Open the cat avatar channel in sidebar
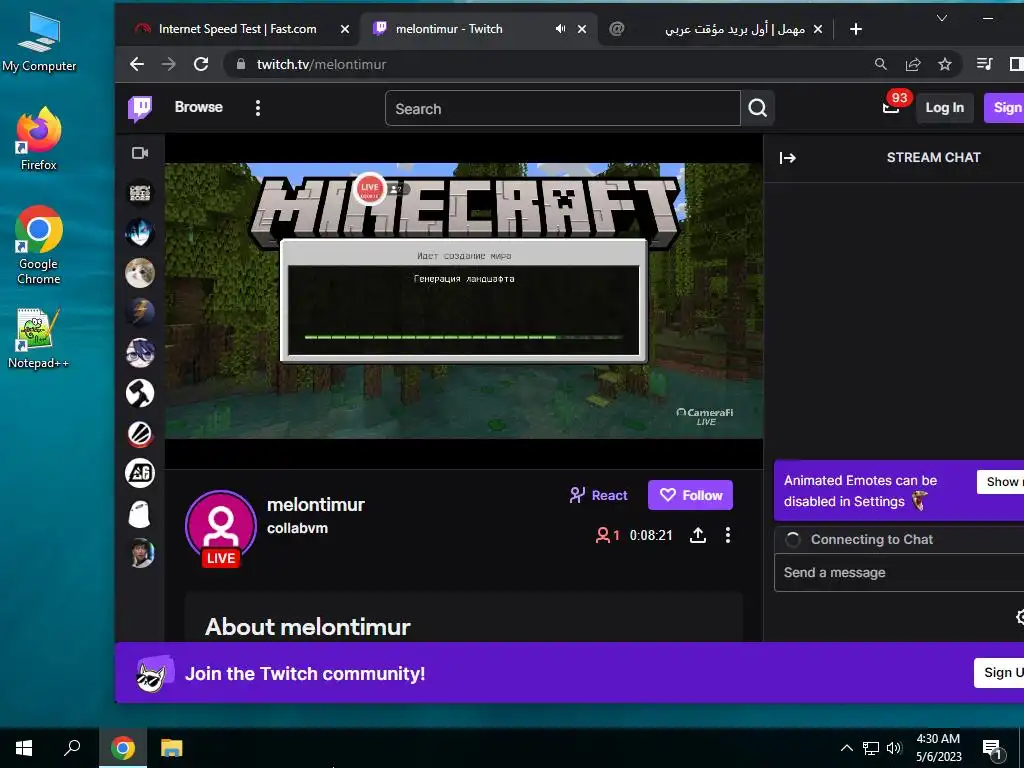 [x=140, y=272]
